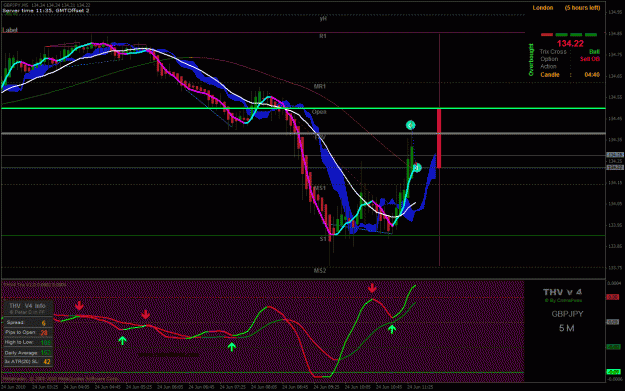Click the rightmost green signal bar above 134.22
Viewport: 625px width, 391px height.
[x=591, y=35]
